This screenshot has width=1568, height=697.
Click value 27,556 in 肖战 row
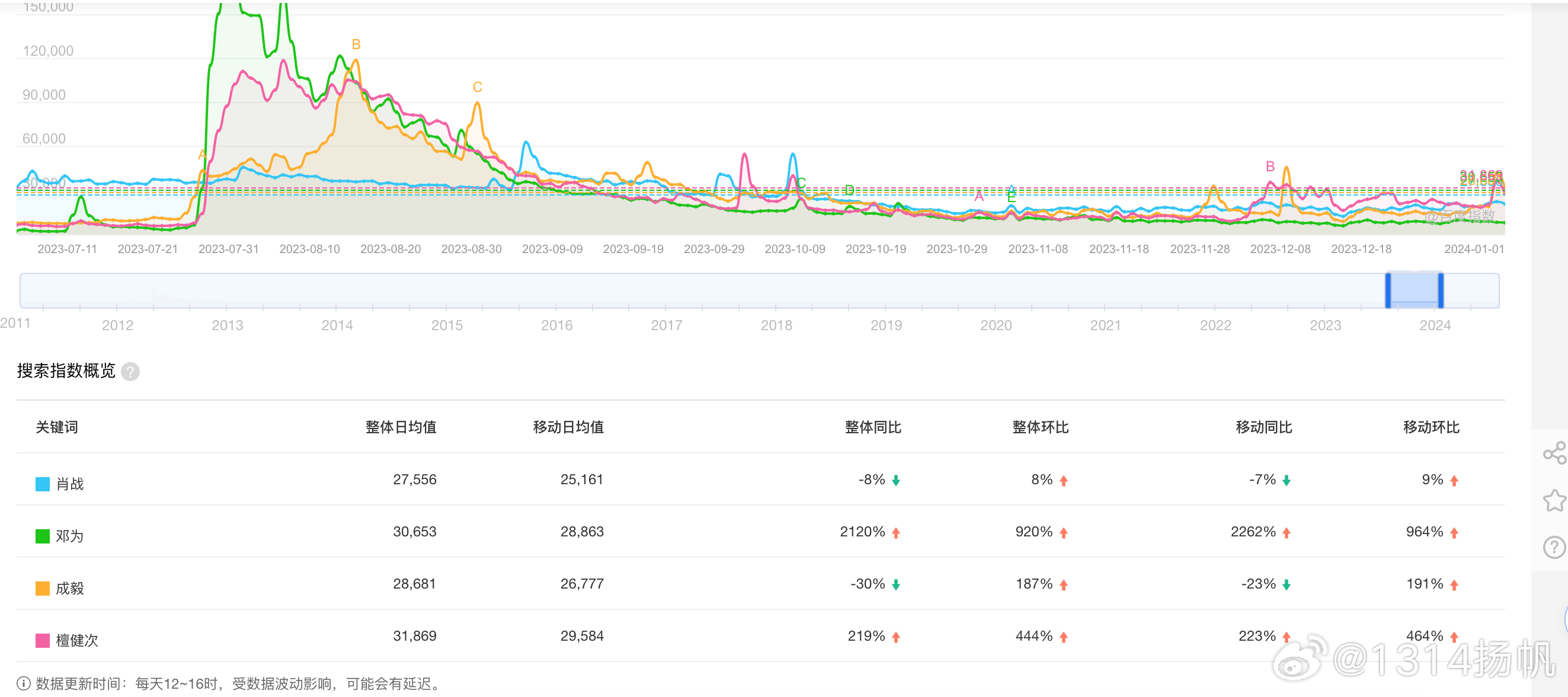click(415, 479)
